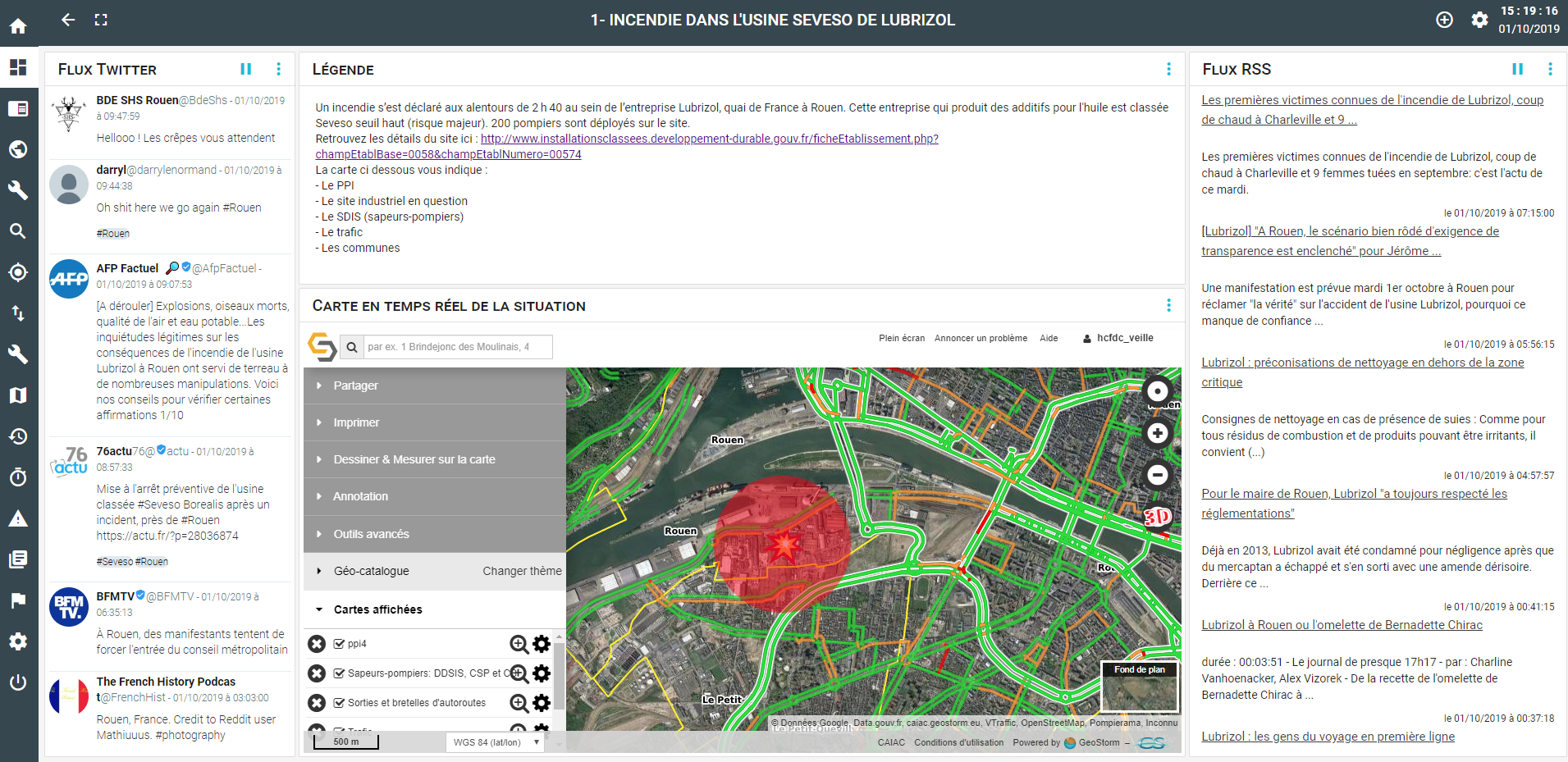Open the history clock icon in sidebar
1568x762 pixels.
coord(18,436)
